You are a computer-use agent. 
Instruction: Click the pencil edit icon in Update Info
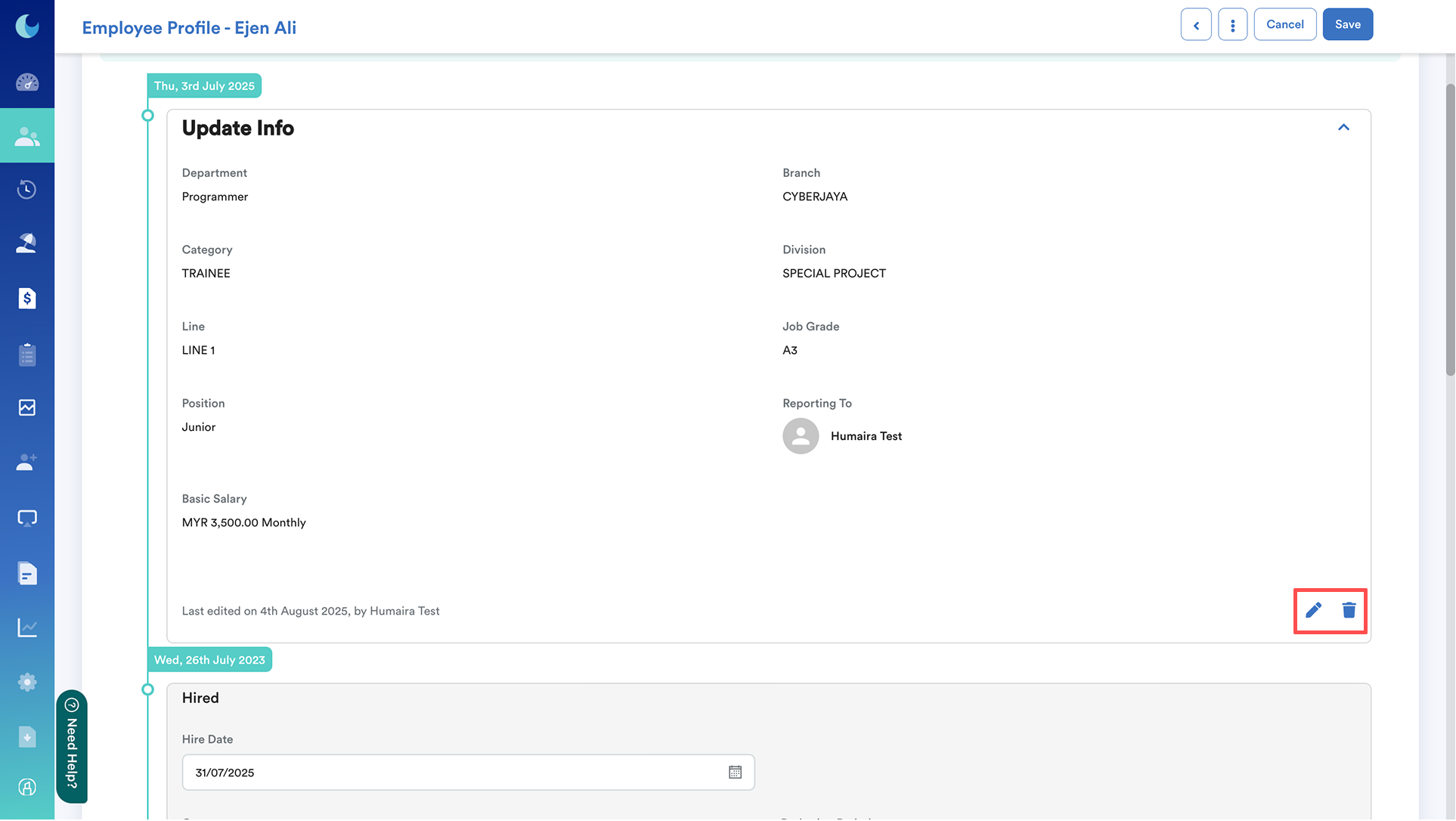click(1314, 610)
